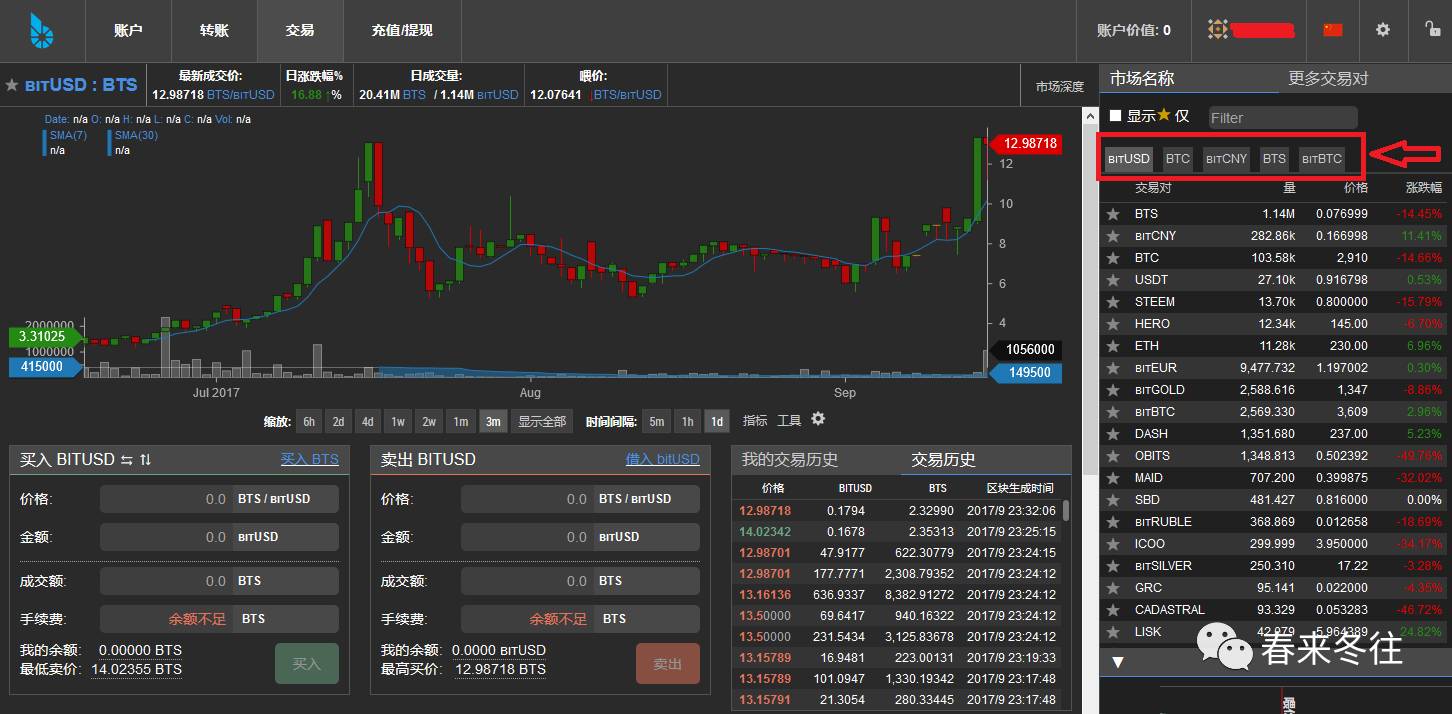Set chart zoom to 3m
1452x714 pixels.
(493, 421)
